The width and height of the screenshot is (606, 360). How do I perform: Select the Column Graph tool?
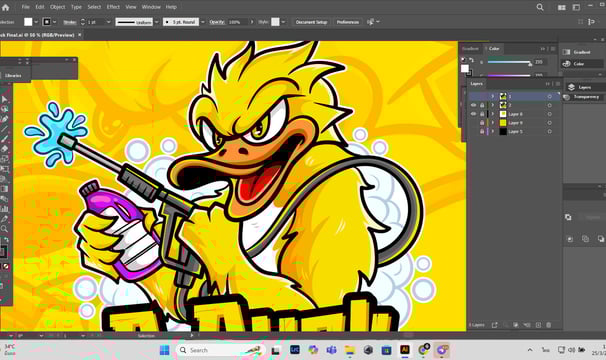click(x=4, y=209)
